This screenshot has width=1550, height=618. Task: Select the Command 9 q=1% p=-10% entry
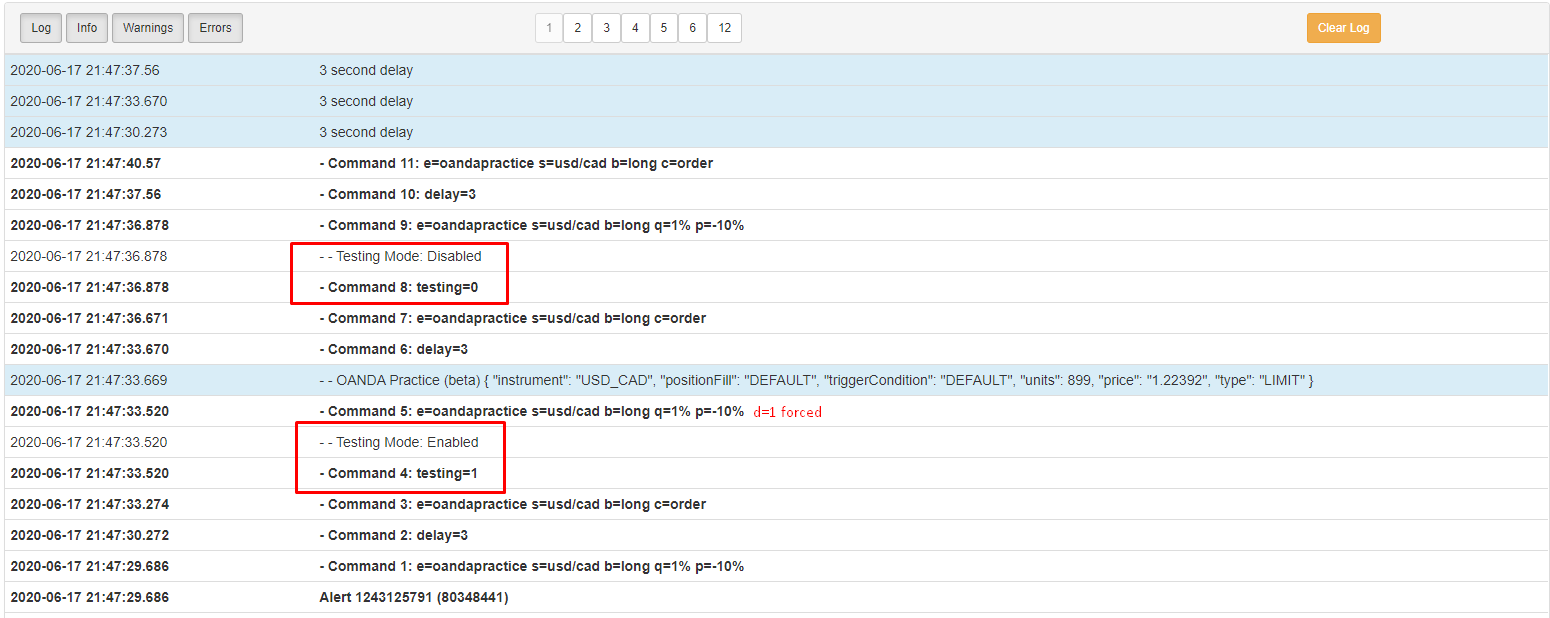coord(531,225)
